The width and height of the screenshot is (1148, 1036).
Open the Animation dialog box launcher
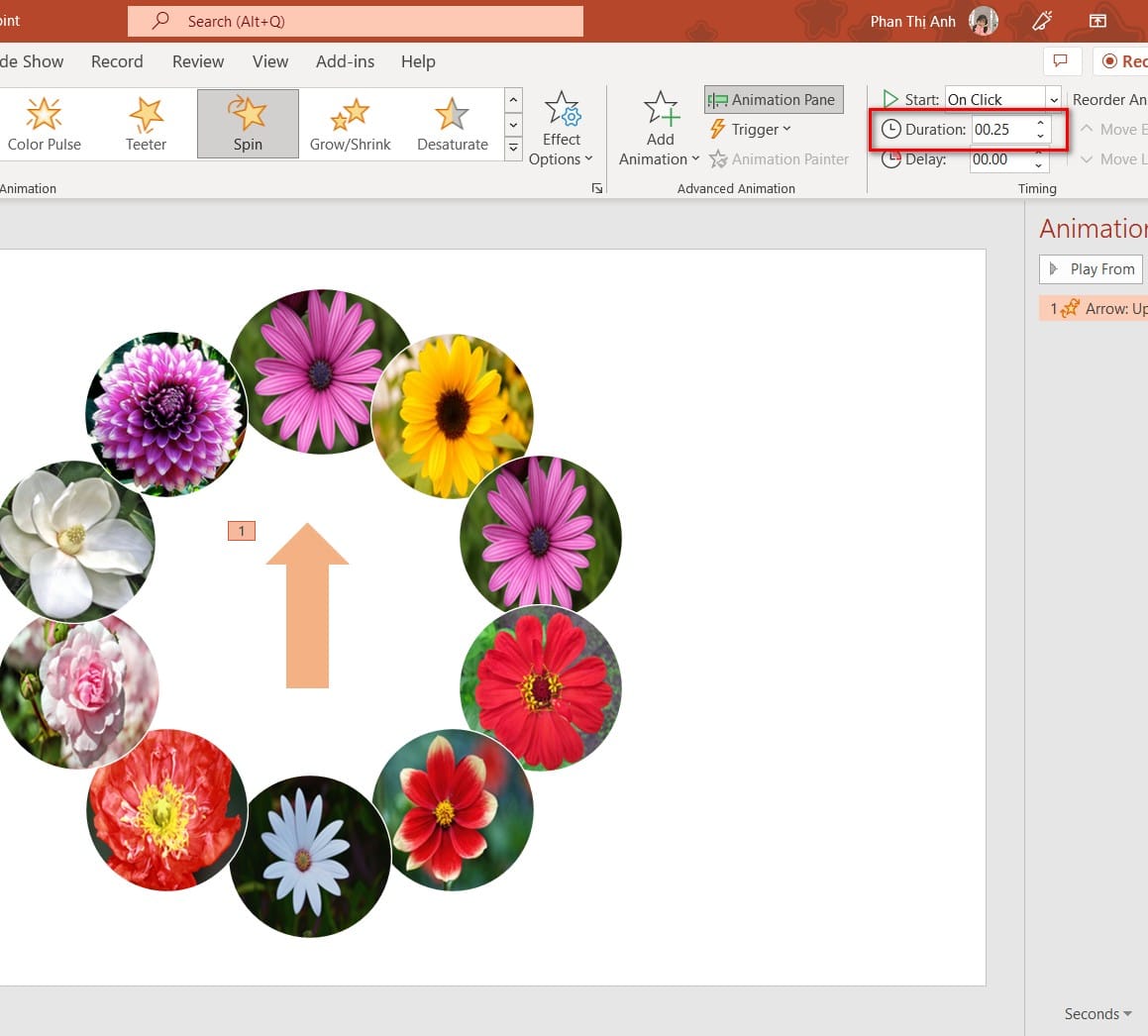pos(597,189)
